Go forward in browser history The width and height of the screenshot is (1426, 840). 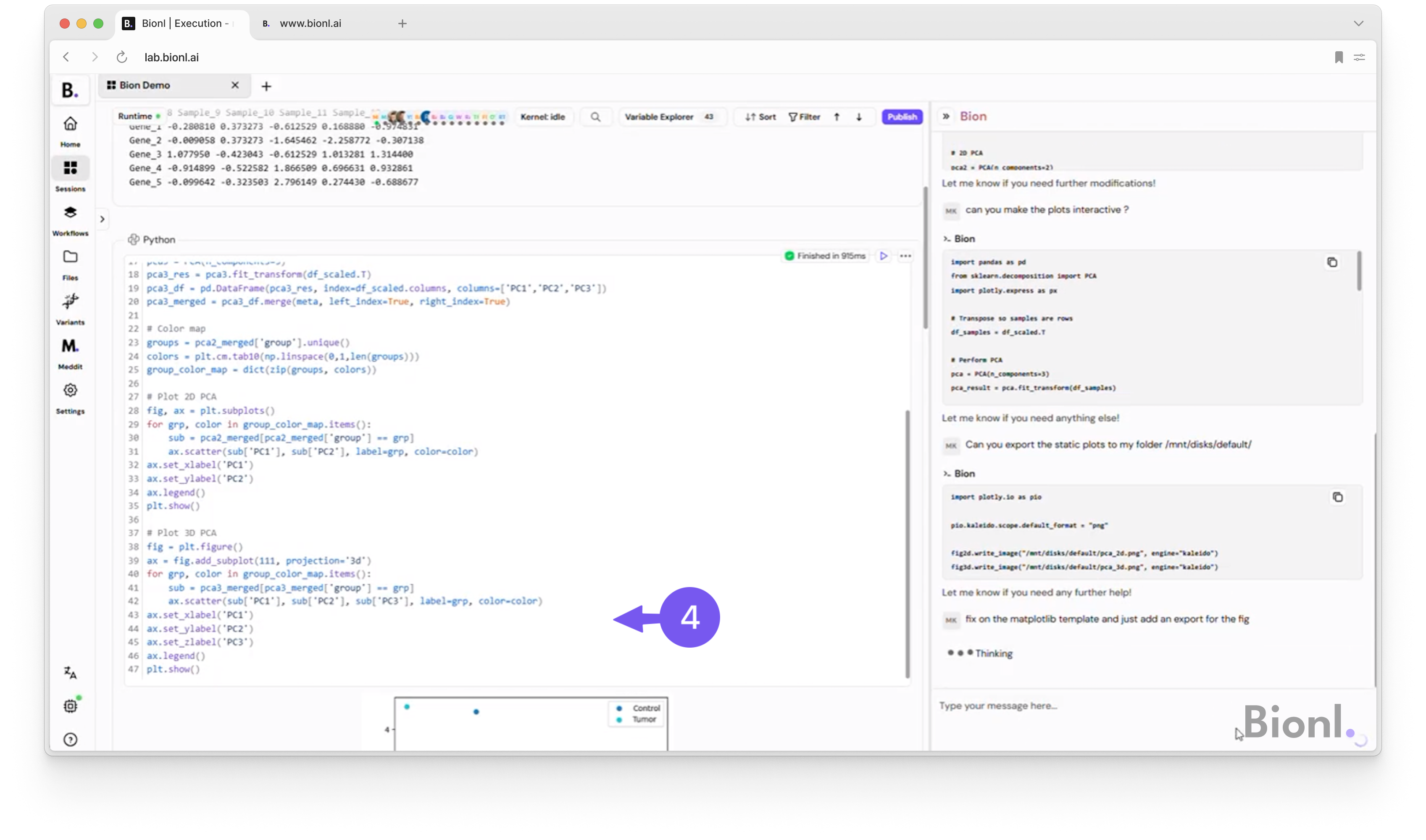click(95, 57)
